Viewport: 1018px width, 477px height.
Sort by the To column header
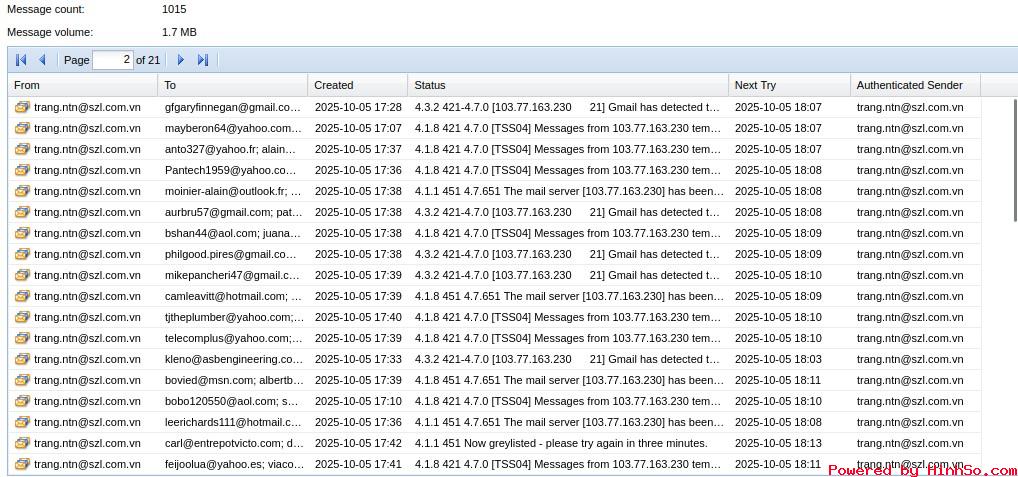coord(232,85)
